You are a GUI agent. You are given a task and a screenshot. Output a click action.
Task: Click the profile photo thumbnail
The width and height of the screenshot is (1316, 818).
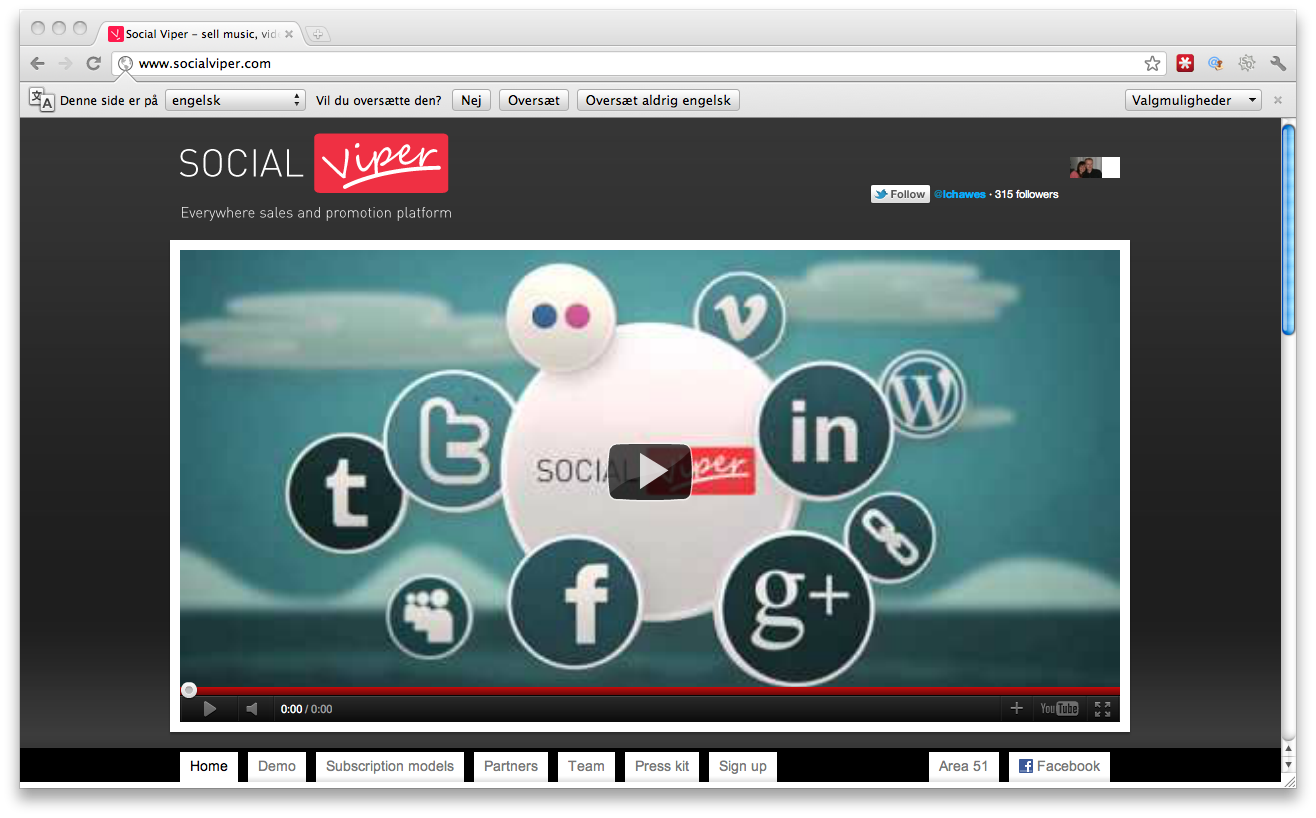pyautogui.click(x=1085, y=167)
